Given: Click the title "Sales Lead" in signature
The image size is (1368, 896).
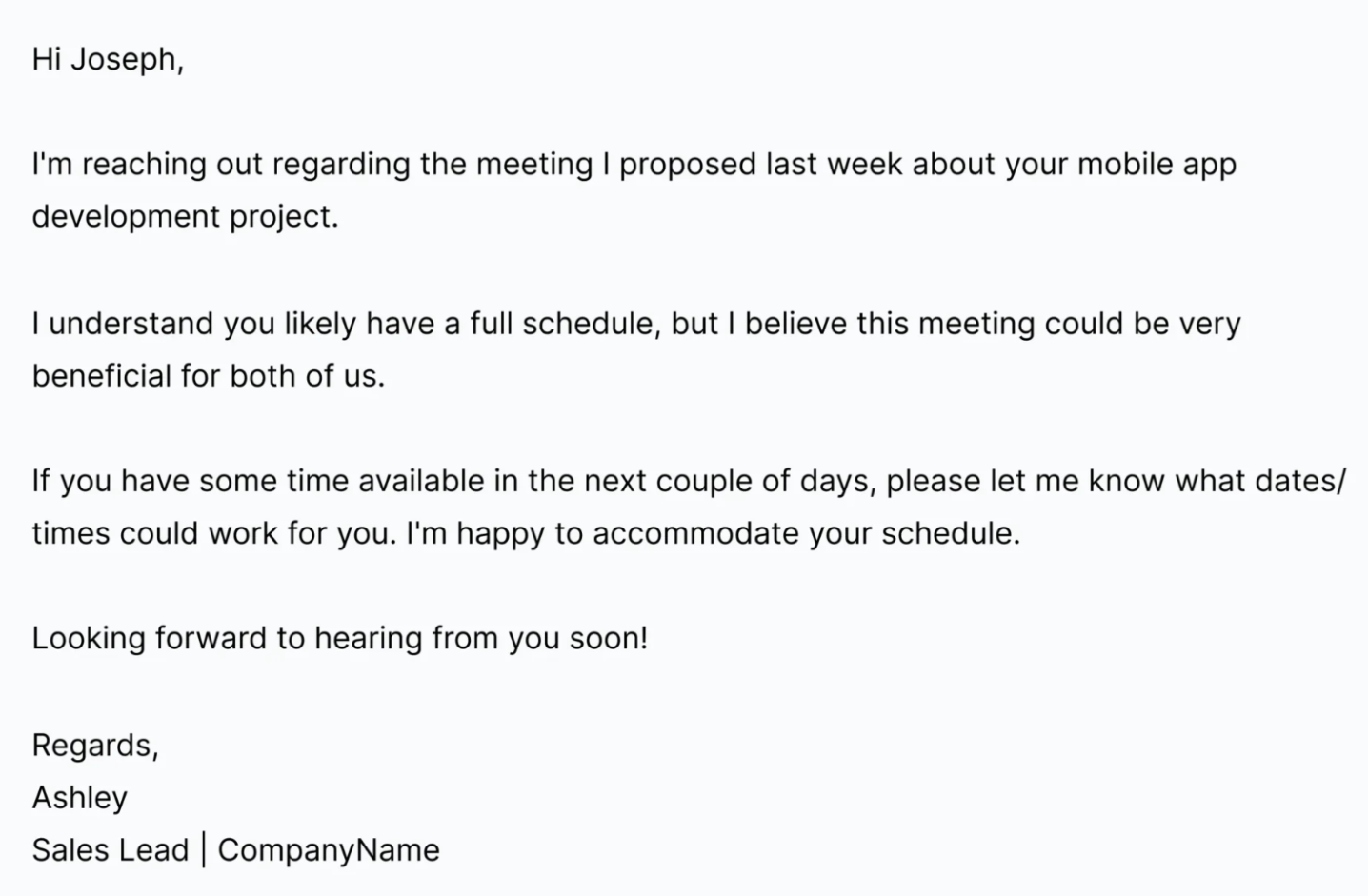Looking at the screenshot, I should 111,850.
